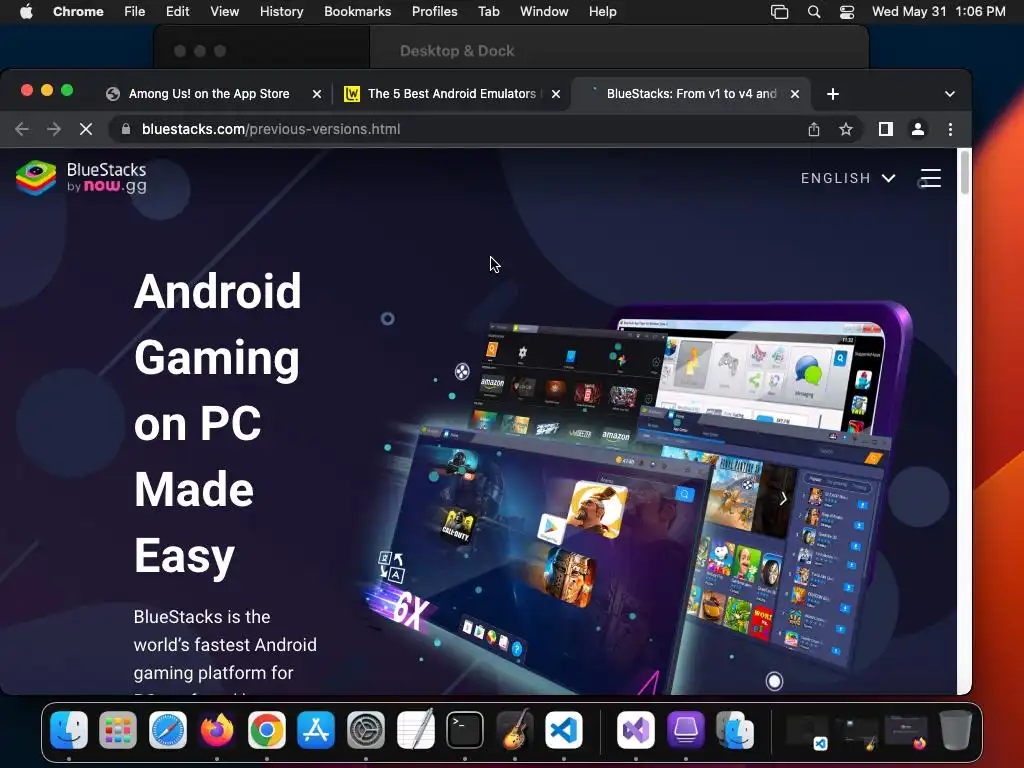The image size is (1024, 768).
Task: Switch to The 5 Best Android Emulators tab
Action: pos(452,94)
